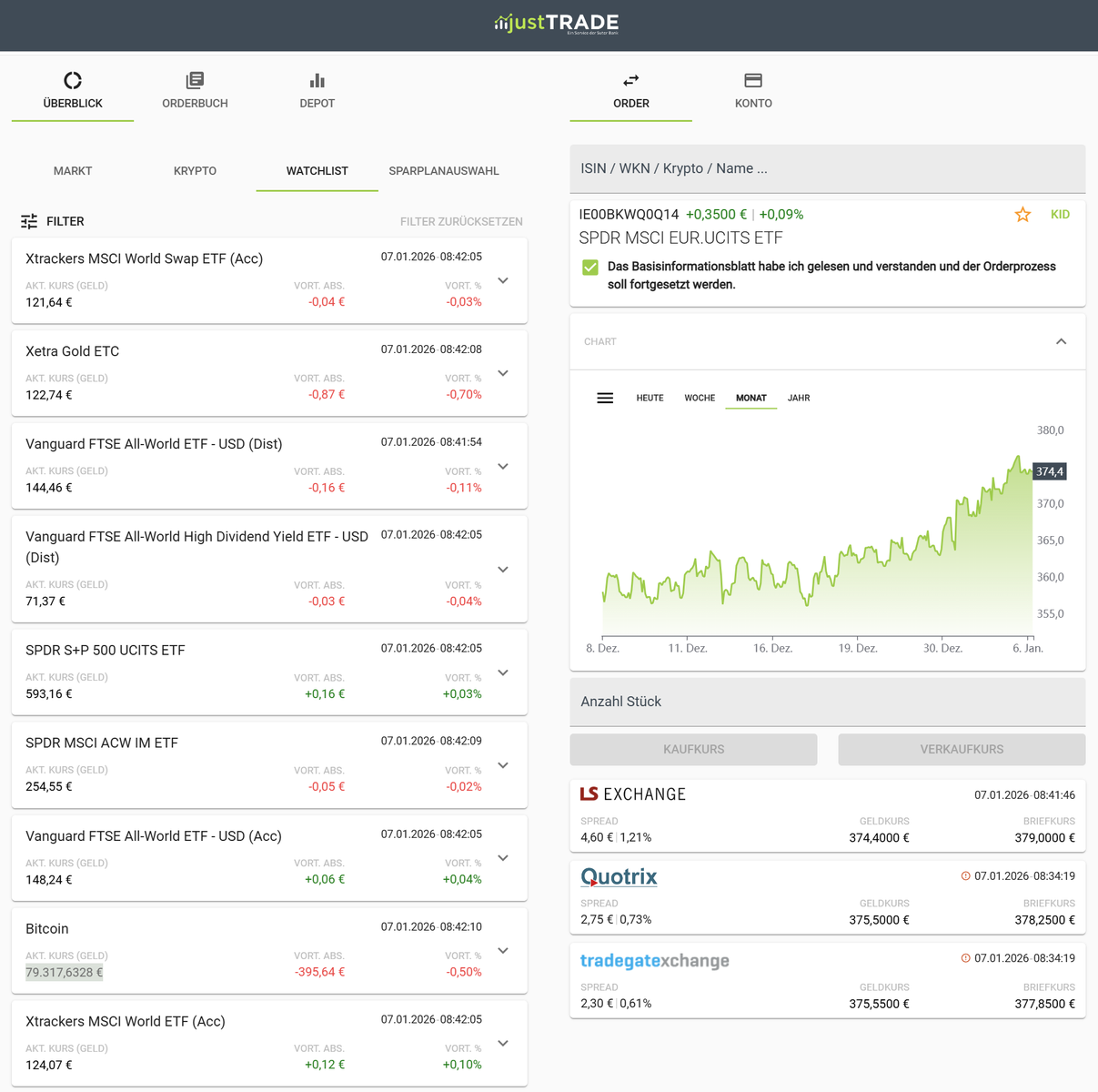Image resolution: width=1098 pixels, height=1092 pixels.
Task: Open the chart hamburger menu
Action: pos(605,399)
